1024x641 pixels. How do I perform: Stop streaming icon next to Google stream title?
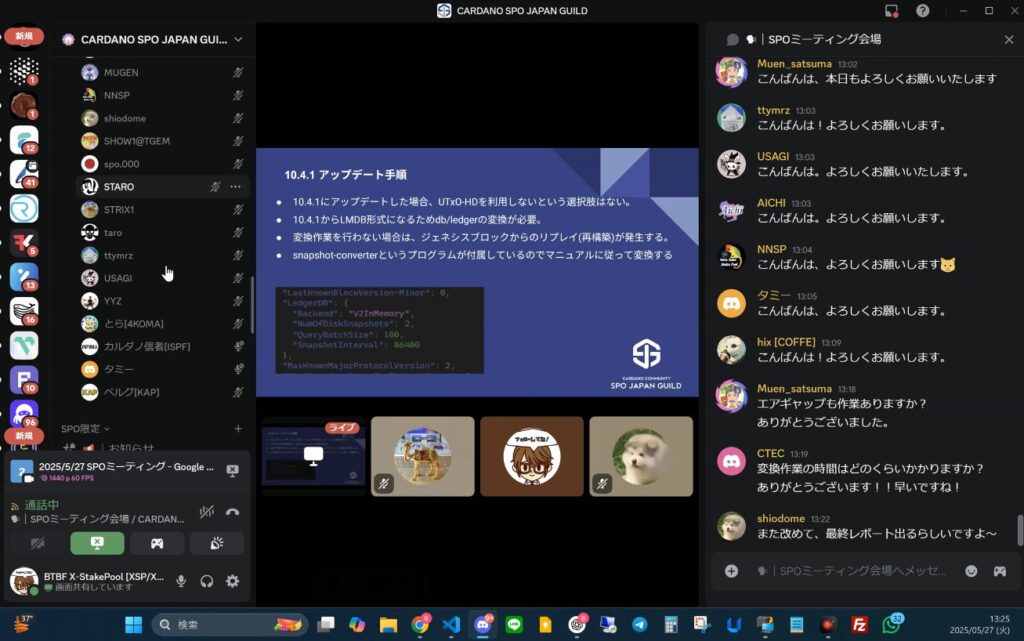232,471
